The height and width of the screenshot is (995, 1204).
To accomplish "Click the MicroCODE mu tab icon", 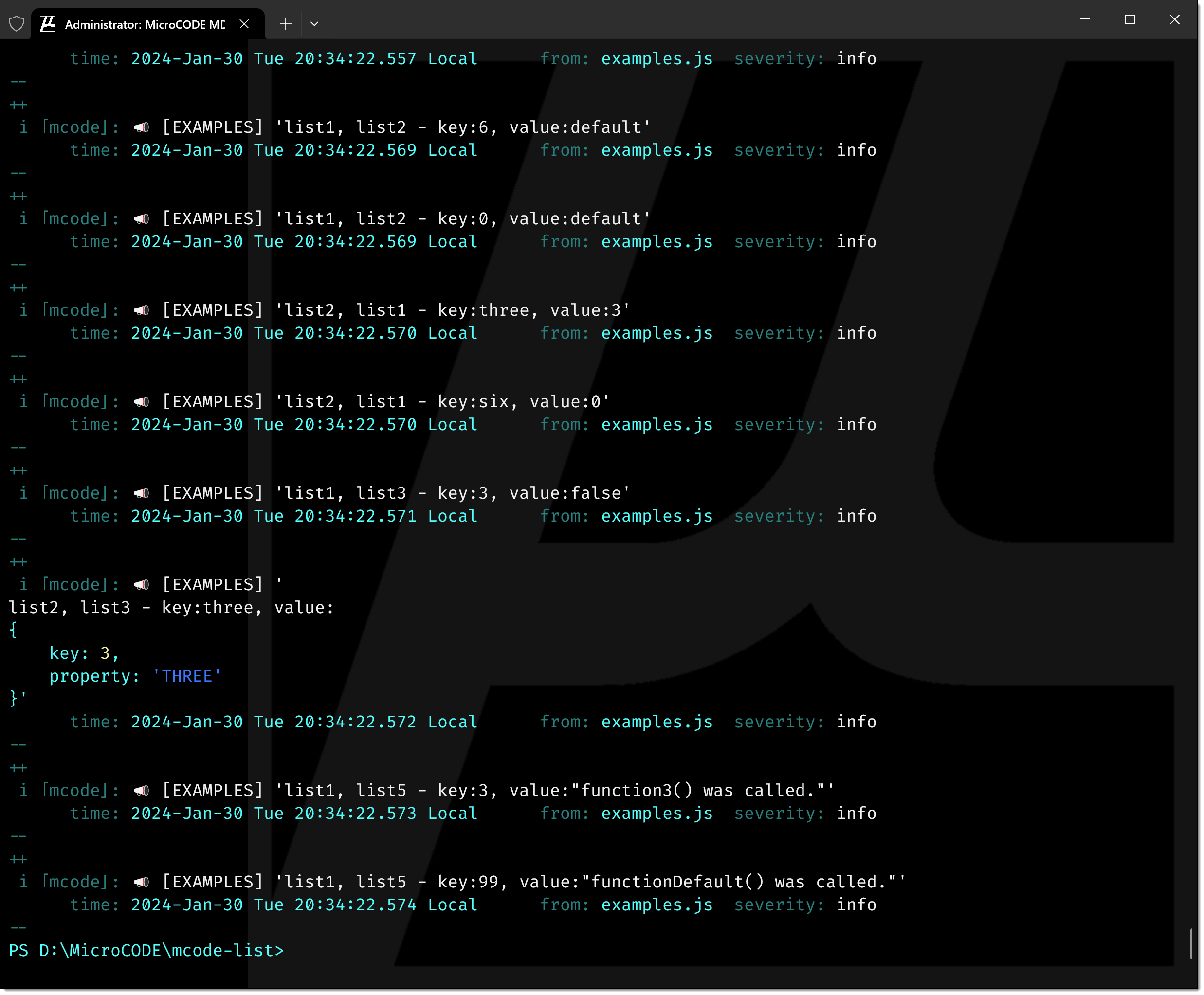I will coord(48,24).
